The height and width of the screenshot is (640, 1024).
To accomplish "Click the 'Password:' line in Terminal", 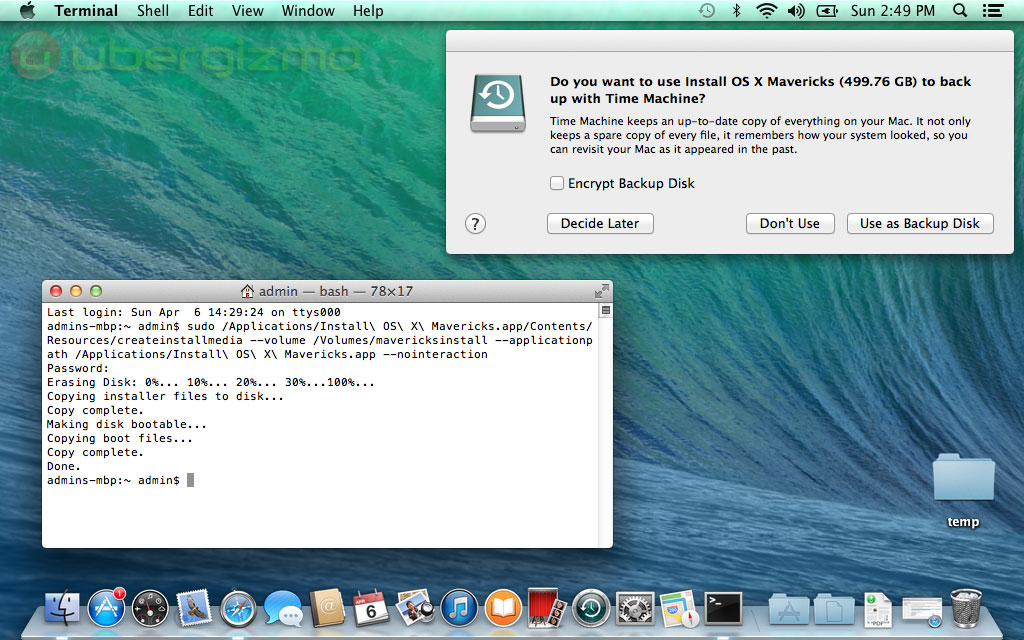I will pyautogui.click(x=78, y=368).
